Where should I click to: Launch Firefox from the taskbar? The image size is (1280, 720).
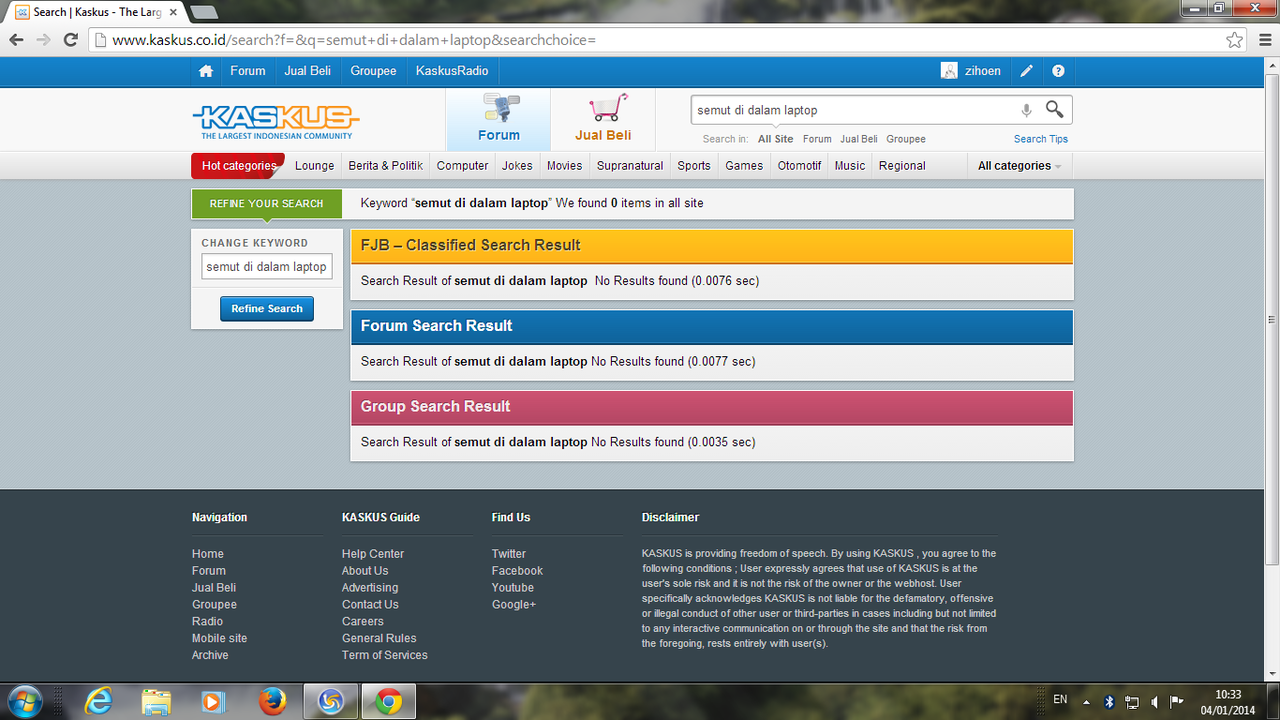pyautogui.click(x=272, y=702)
